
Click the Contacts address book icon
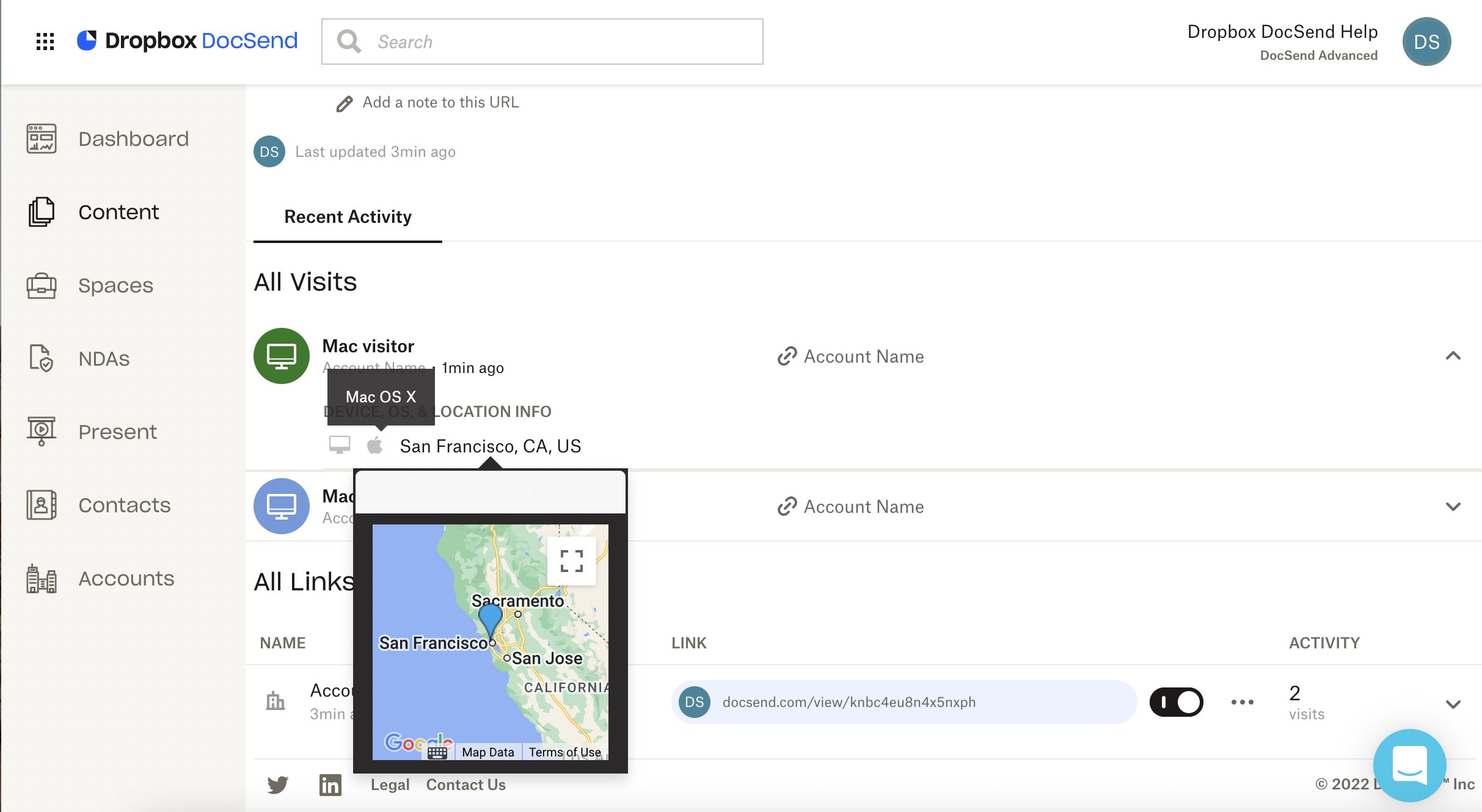42,505
